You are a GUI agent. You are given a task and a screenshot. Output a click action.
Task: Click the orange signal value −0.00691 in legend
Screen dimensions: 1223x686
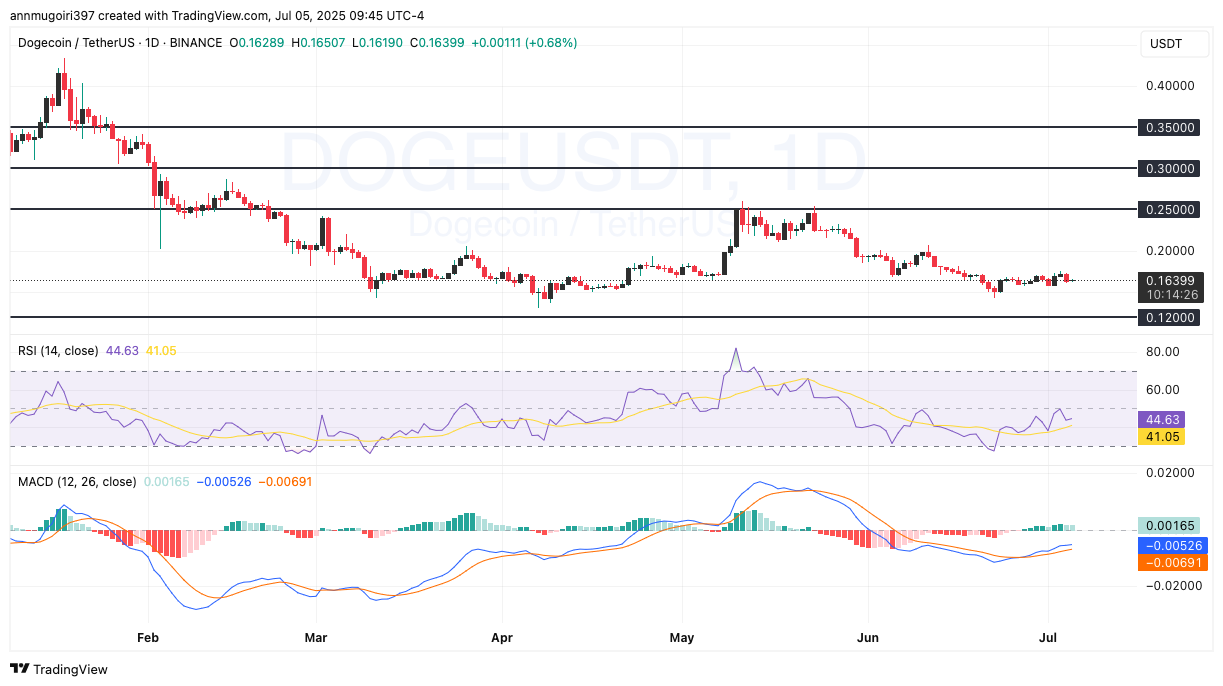(285, 481)
